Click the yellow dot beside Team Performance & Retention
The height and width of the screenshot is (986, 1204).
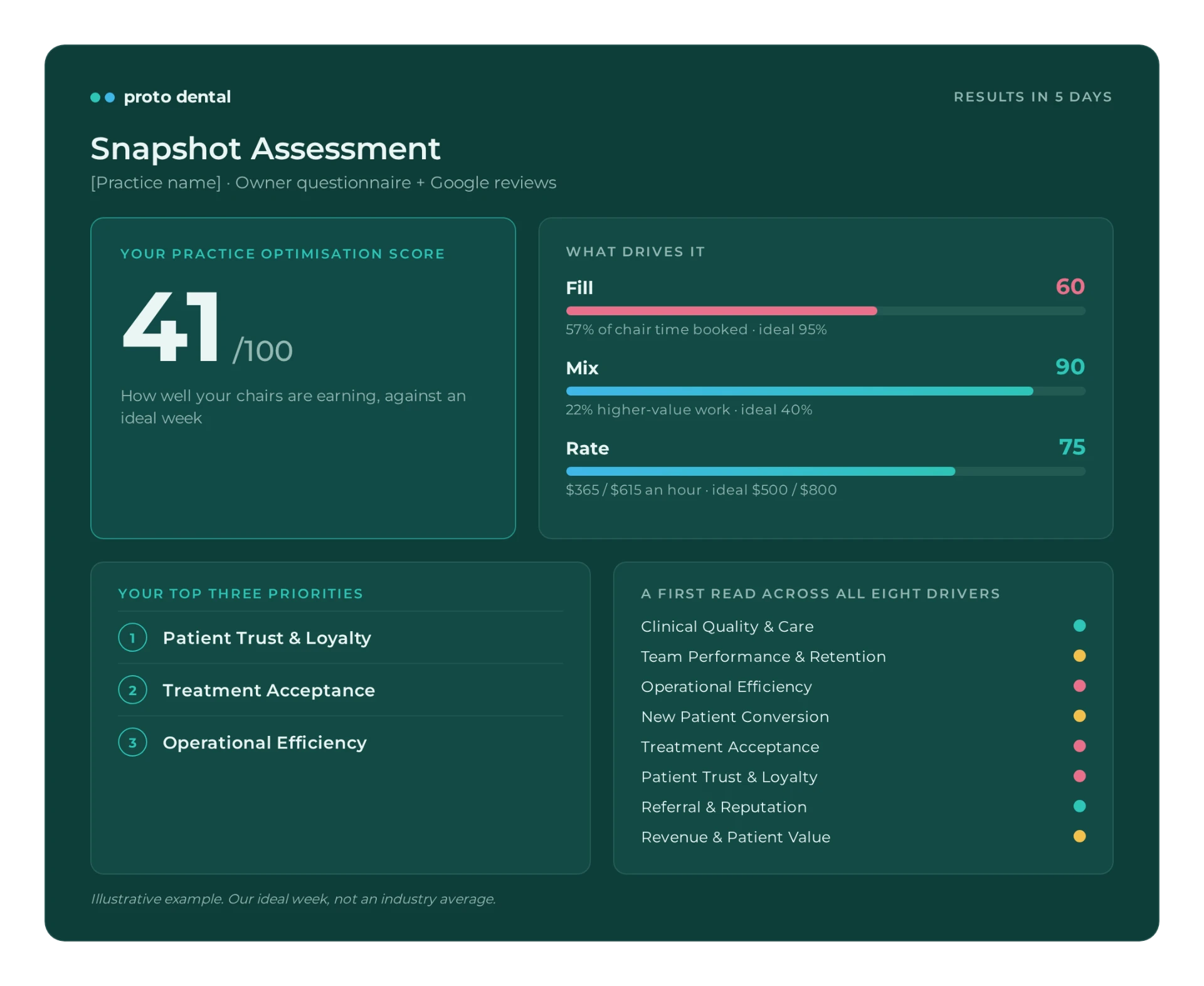point(1079,656)
